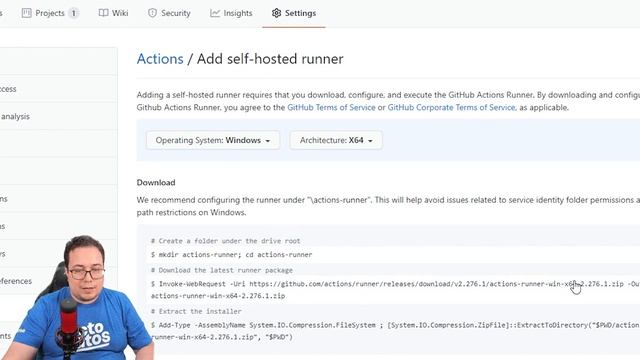Open the Architecture X64 dropdown

(336, 140)
